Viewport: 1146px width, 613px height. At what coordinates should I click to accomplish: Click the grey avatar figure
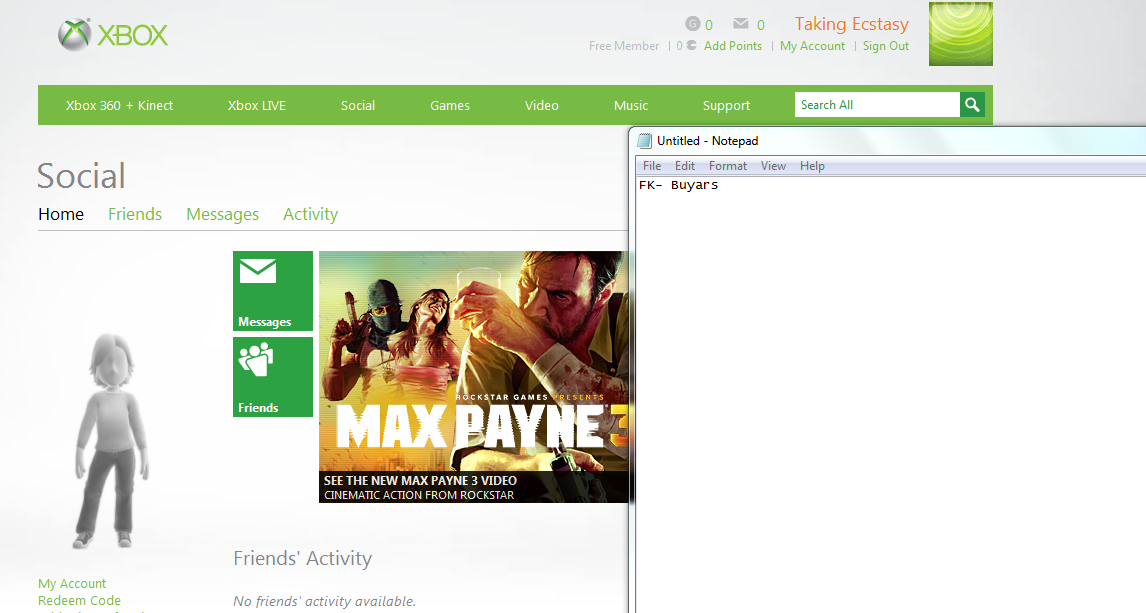[113, 441]
